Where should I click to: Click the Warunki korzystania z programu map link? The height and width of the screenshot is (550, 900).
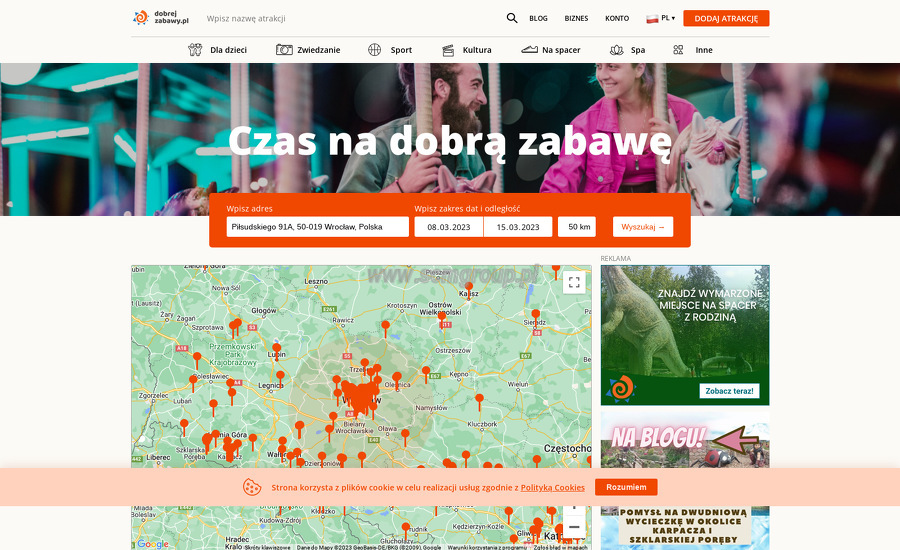487,547
